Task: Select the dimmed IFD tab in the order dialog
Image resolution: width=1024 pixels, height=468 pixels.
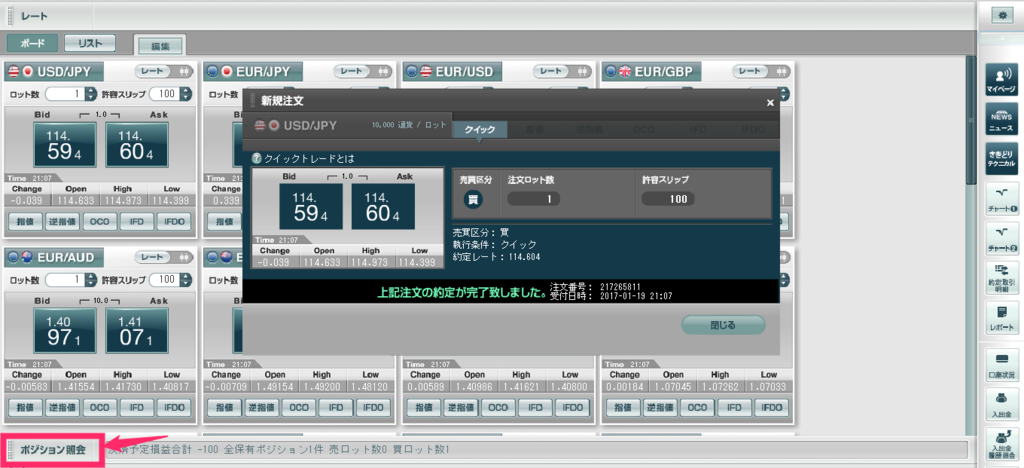Action: [x=698, y=129]
